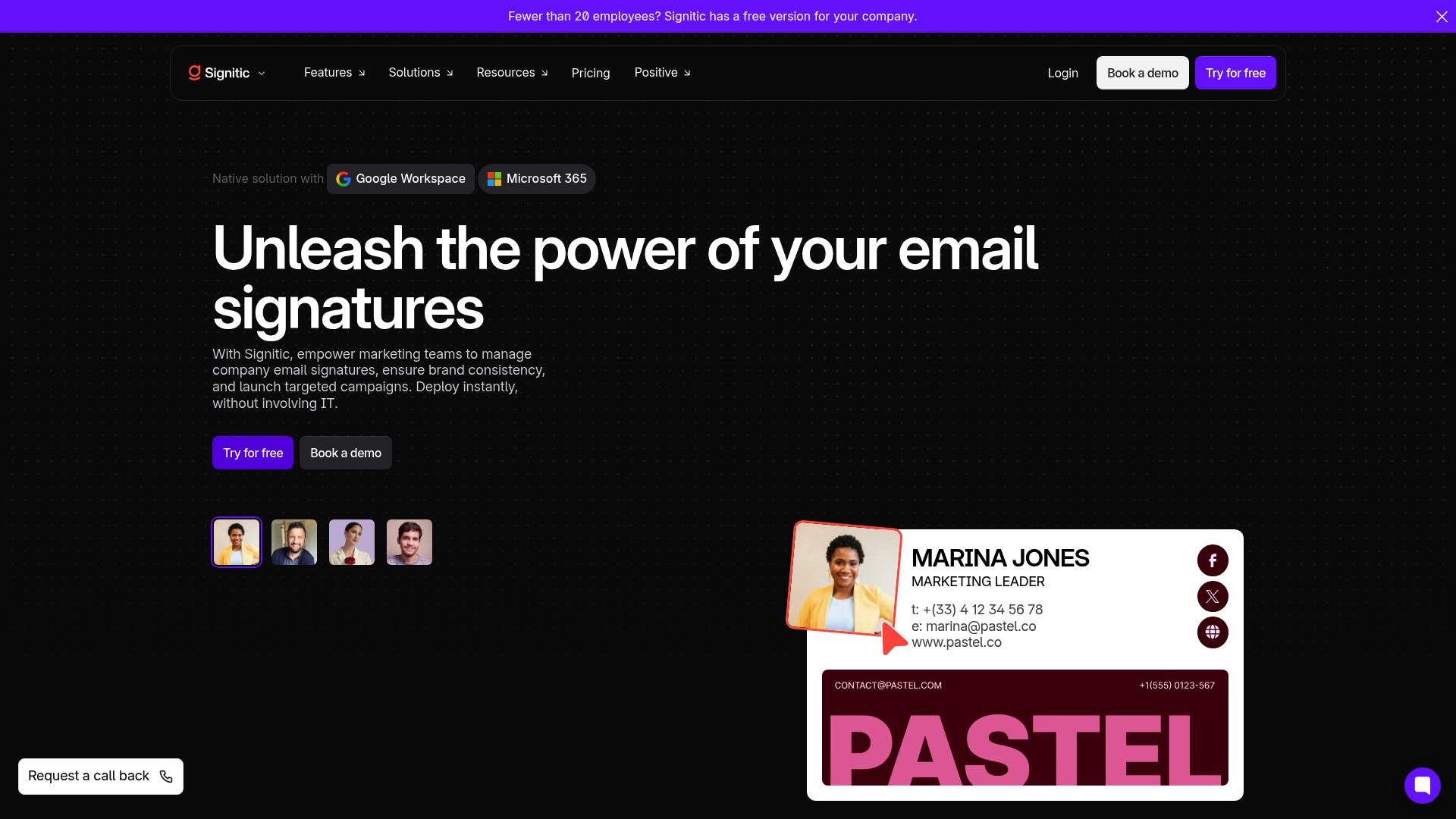Select the woman on purple background thumbnail
The image size is (1456, 819).
pos(352,542)
